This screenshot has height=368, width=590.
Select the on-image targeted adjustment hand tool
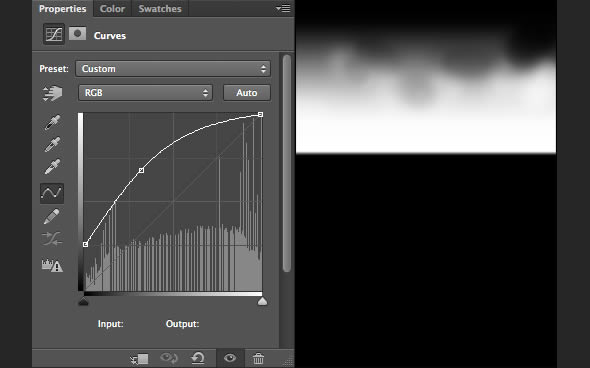(x=52, y=93)
